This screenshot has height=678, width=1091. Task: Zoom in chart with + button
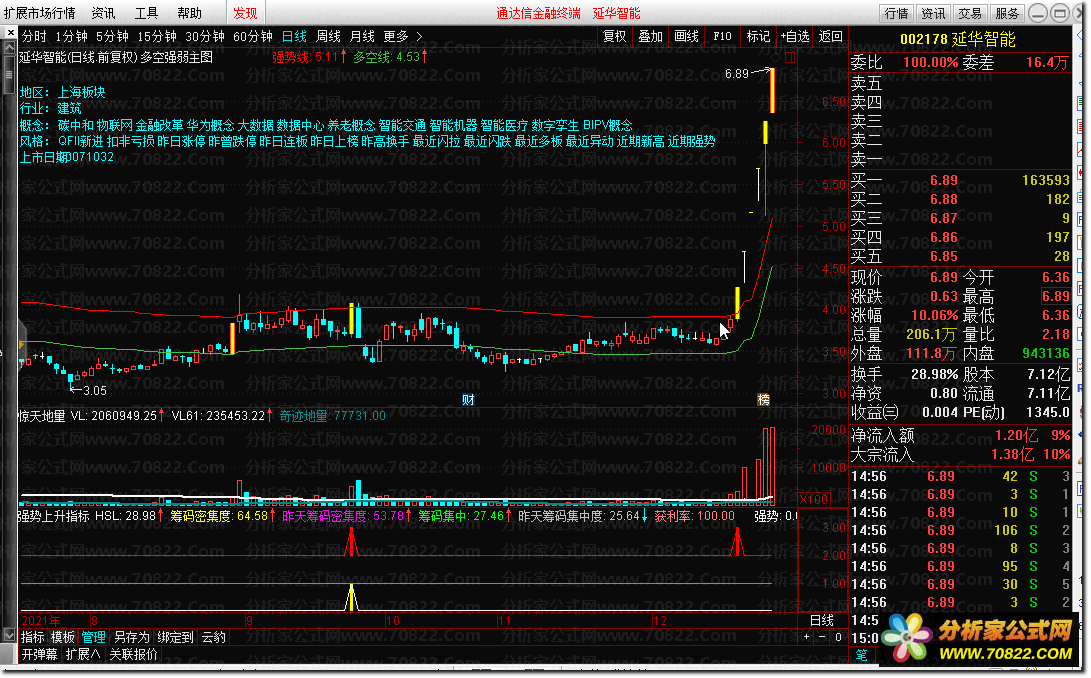pos(806,637)
